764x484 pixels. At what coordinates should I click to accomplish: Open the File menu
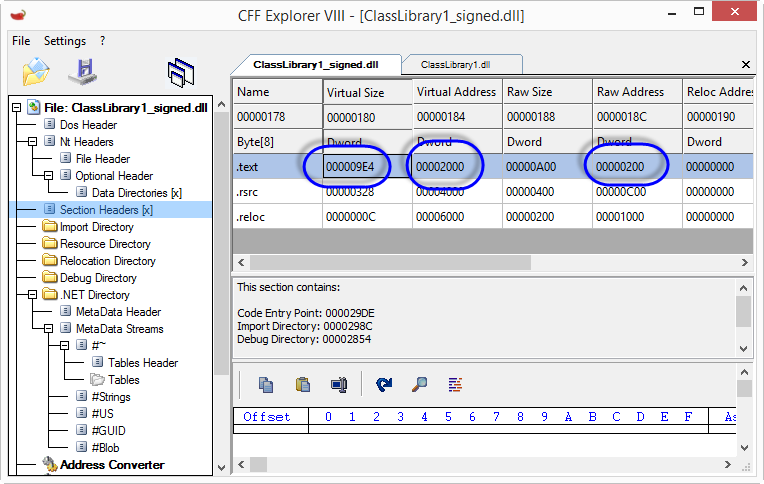point(21,41)
